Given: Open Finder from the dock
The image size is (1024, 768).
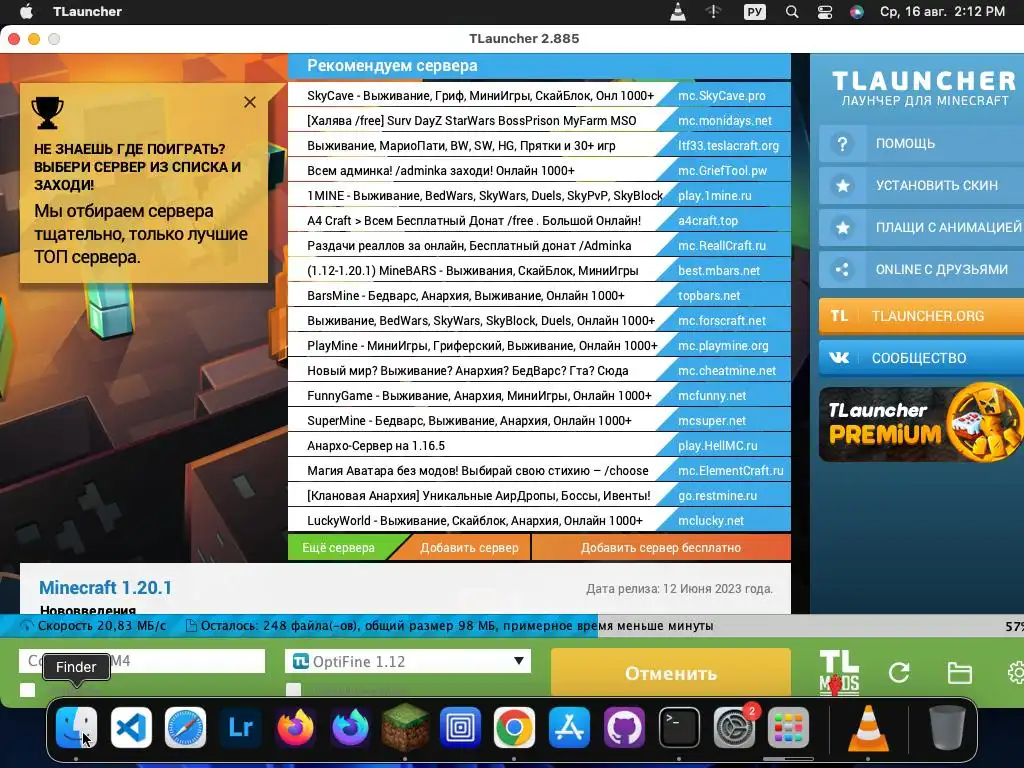Looking at the screenshot, I should pyautogui.click(x=76, y=727).
